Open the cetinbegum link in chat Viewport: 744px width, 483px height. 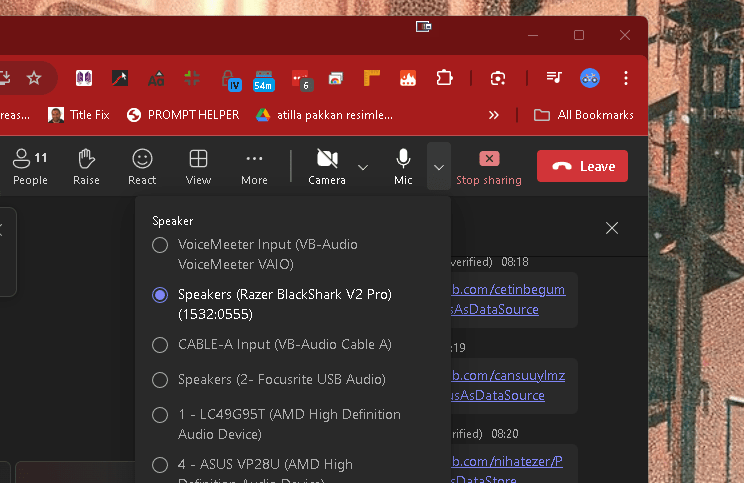pyautogui.click(x=508, y=299)
